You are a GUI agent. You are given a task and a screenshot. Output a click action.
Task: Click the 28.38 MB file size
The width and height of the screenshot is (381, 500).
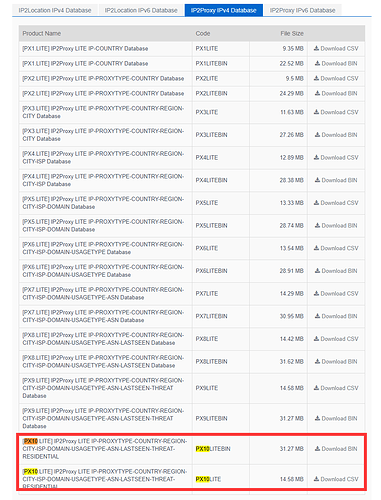292,180
